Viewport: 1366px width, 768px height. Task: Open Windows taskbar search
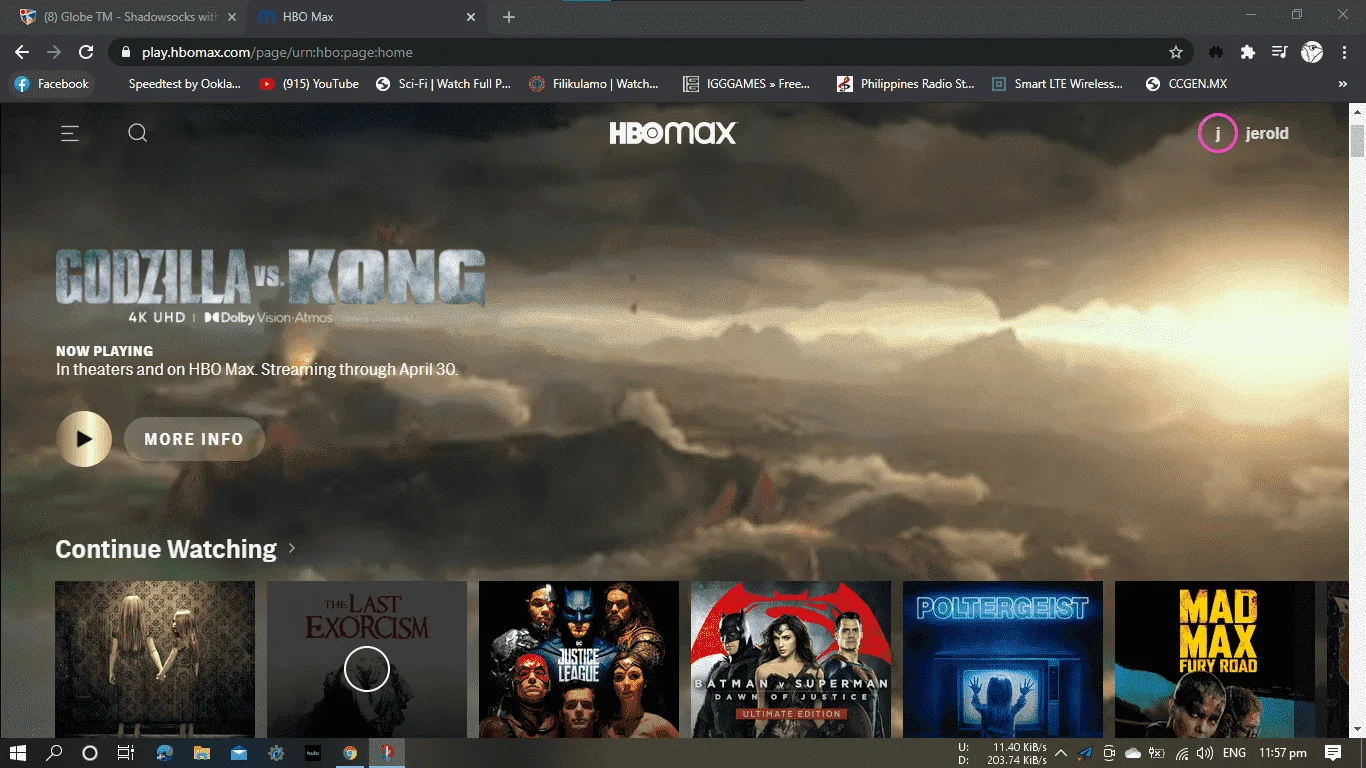(54, 753)
